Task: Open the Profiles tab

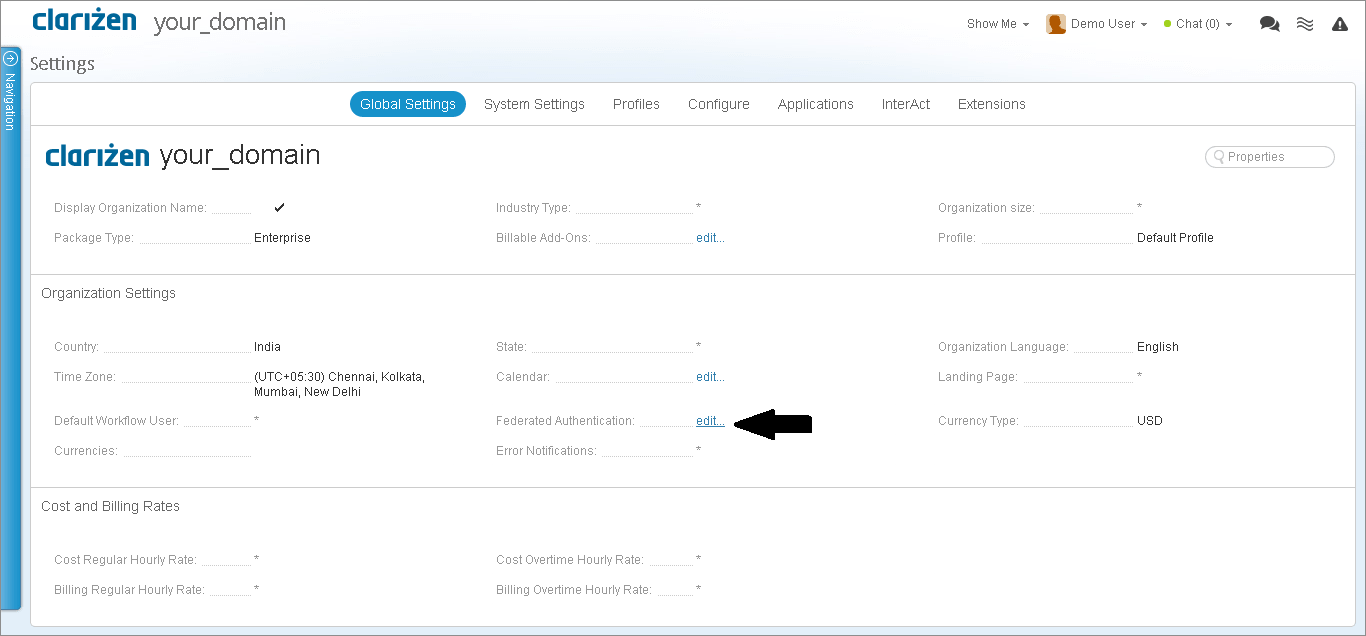Action: [636, 104]
